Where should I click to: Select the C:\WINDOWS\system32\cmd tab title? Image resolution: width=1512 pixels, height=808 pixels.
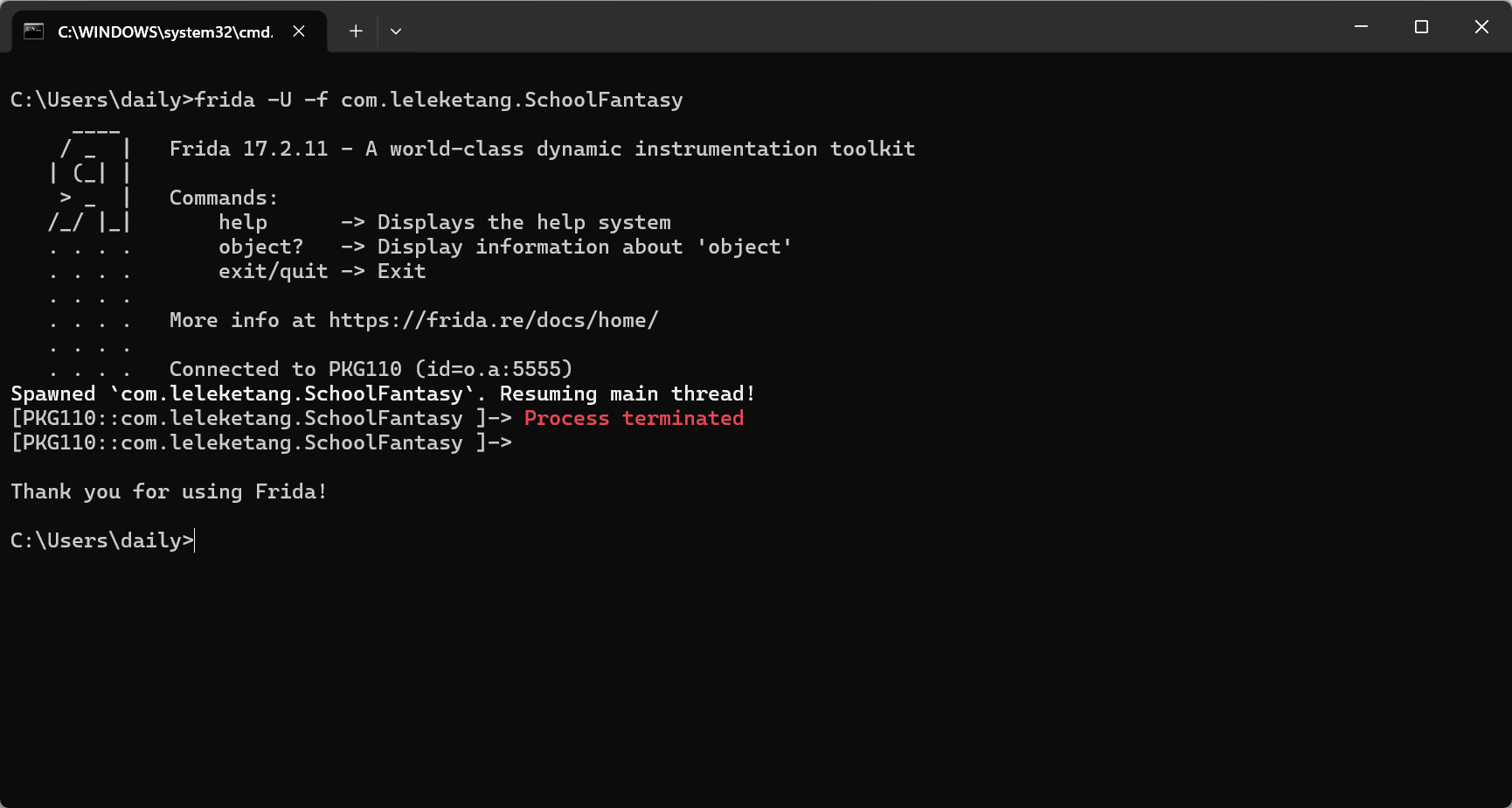click(165, 32)
